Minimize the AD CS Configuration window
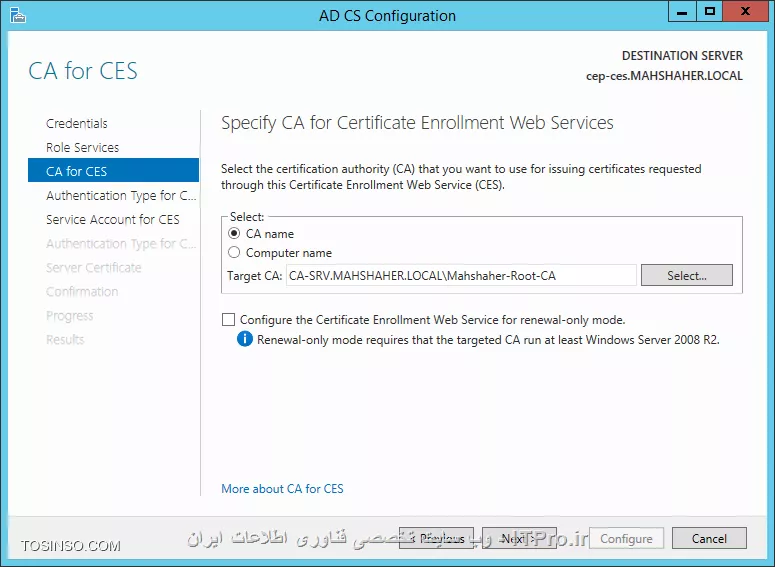This screenshot has height=567, width=775. 682,11
